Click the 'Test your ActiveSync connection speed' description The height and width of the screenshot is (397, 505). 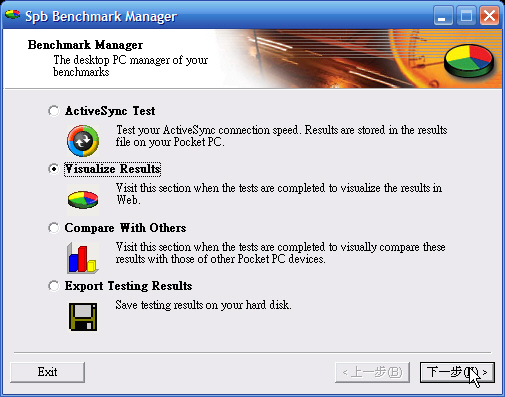[x=281, y=136]
